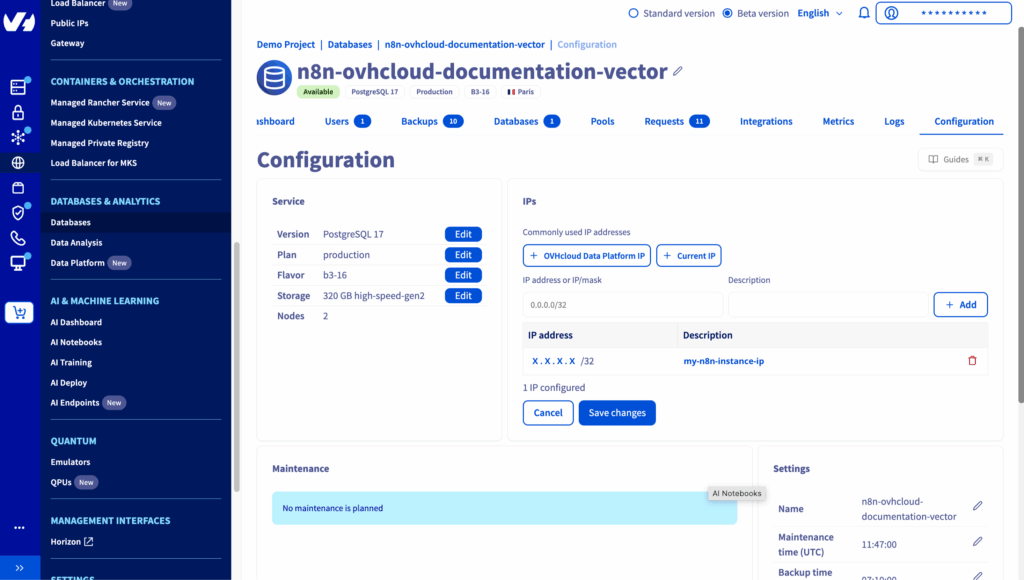Open the three-dots more menu in left rail
The width and height of the screenshot is (1024, 580).
19,527
